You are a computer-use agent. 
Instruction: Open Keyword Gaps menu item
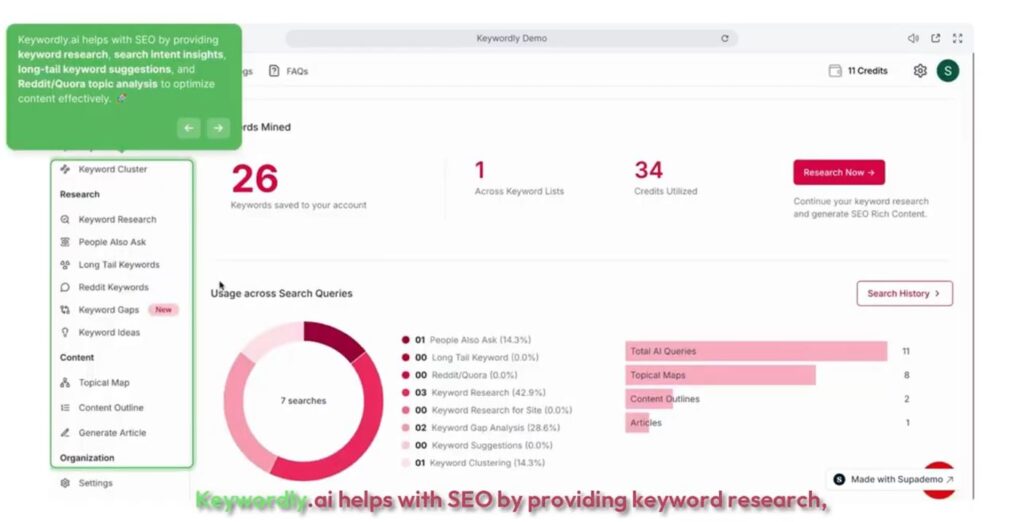[108, 310]
